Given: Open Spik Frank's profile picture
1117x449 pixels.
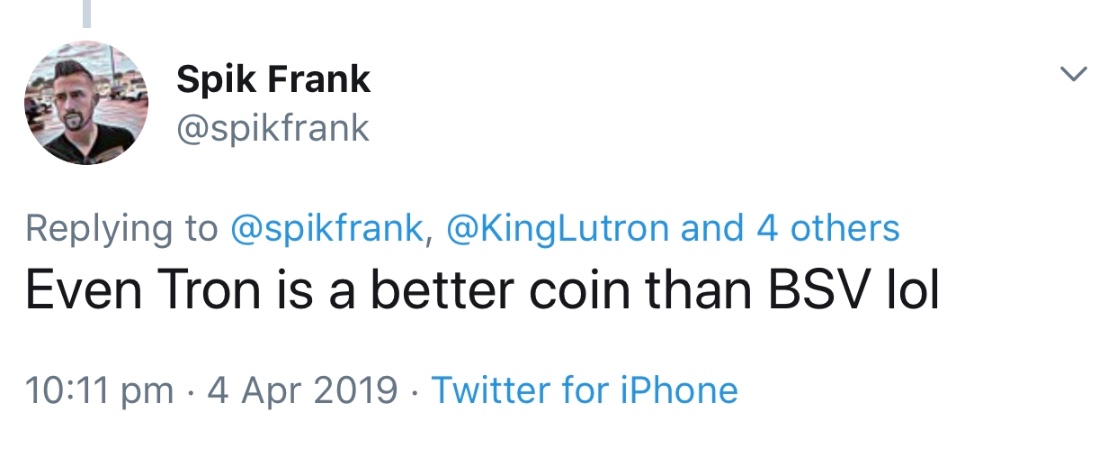Looking at the screenshot, I should (84, 106).
